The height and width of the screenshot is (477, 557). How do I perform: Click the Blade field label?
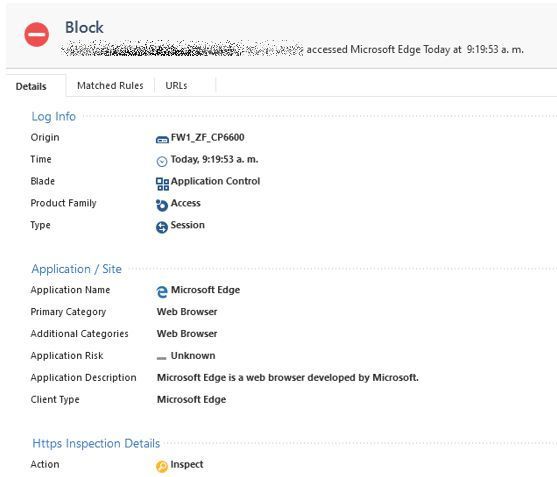[43, 181]
